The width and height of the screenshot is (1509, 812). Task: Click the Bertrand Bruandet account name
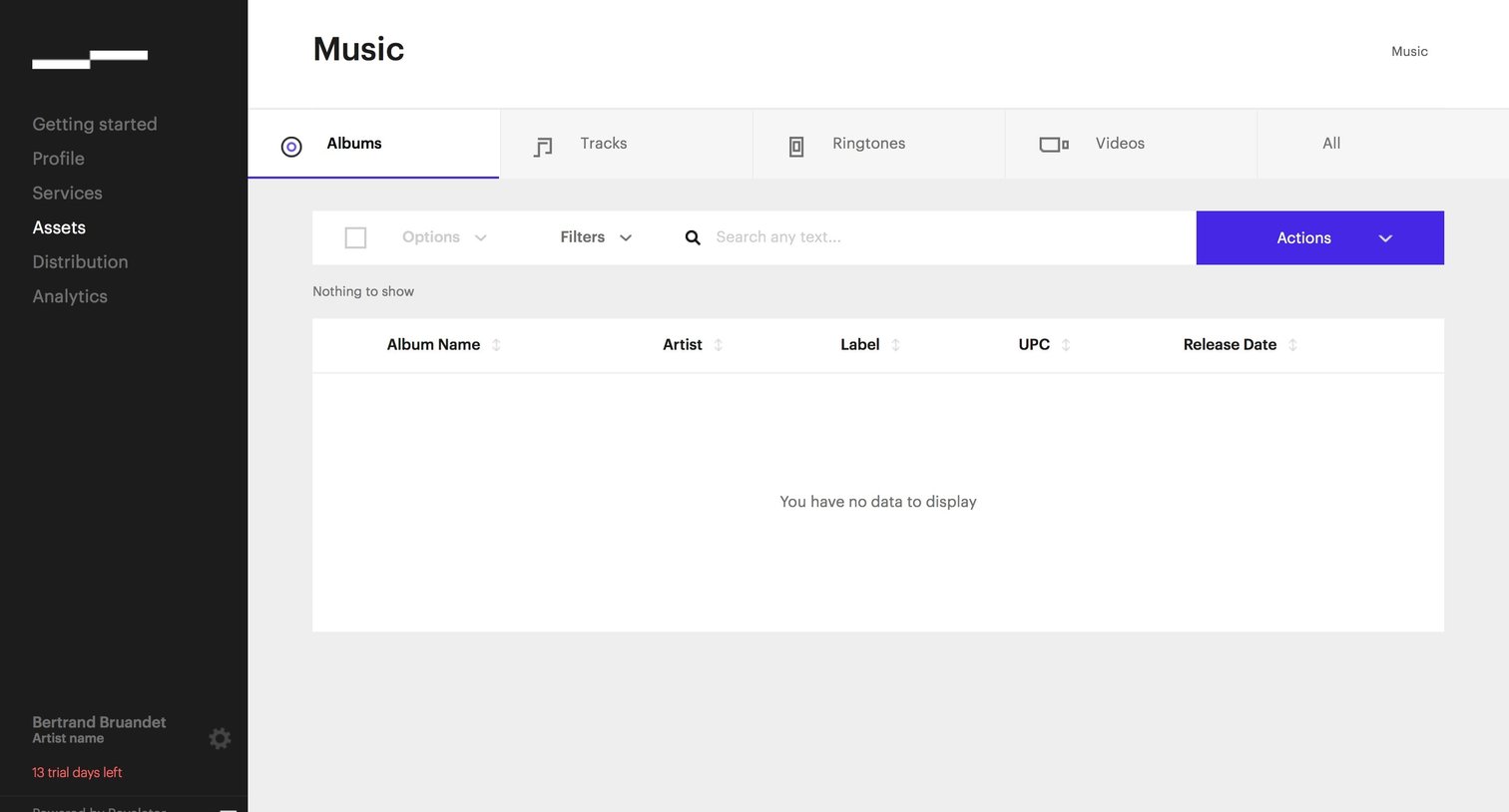(x=99, y=722)
